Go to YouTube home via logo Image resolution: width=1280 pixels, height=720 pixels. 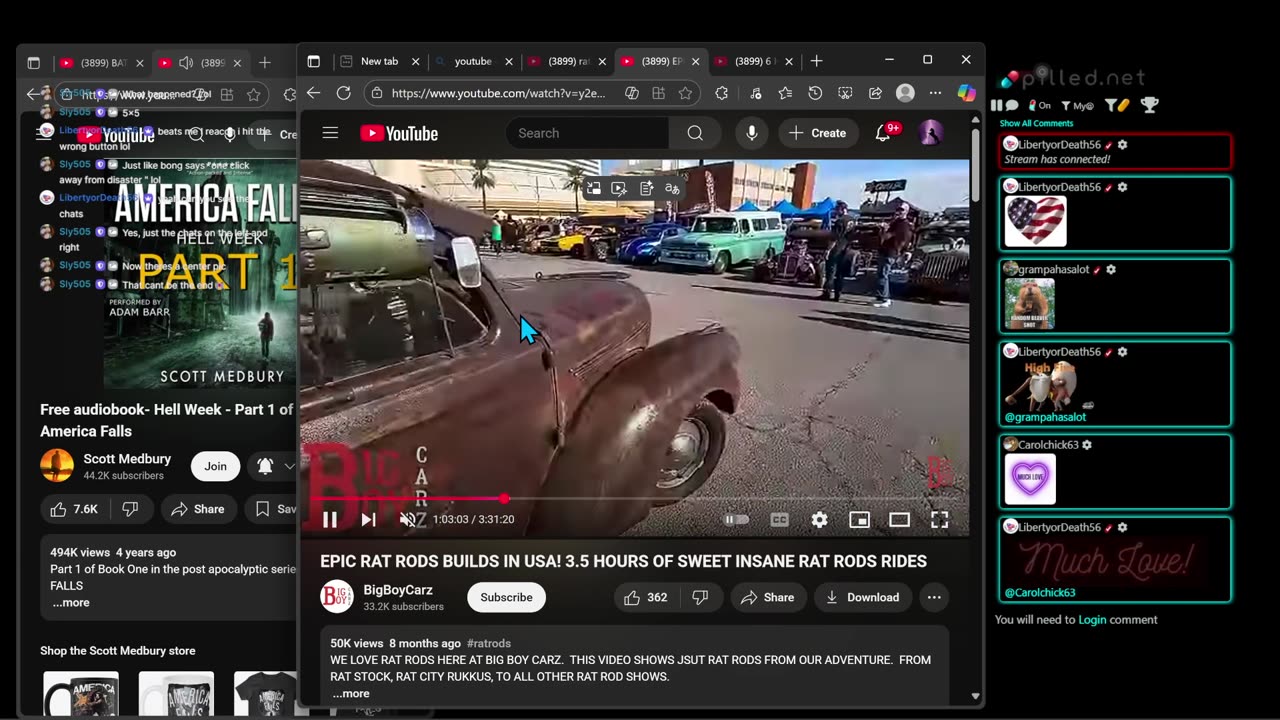pos(399,133)
